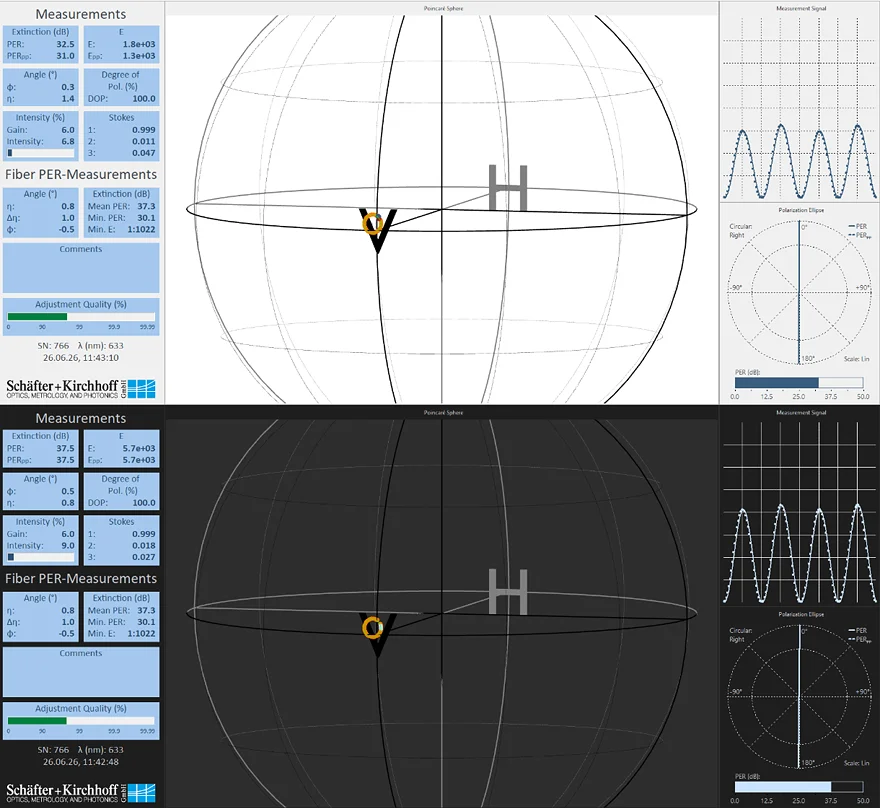Open the Degree of Pol. tile in the light panel
The image size is (880, 808).
(x=121, y=86)
